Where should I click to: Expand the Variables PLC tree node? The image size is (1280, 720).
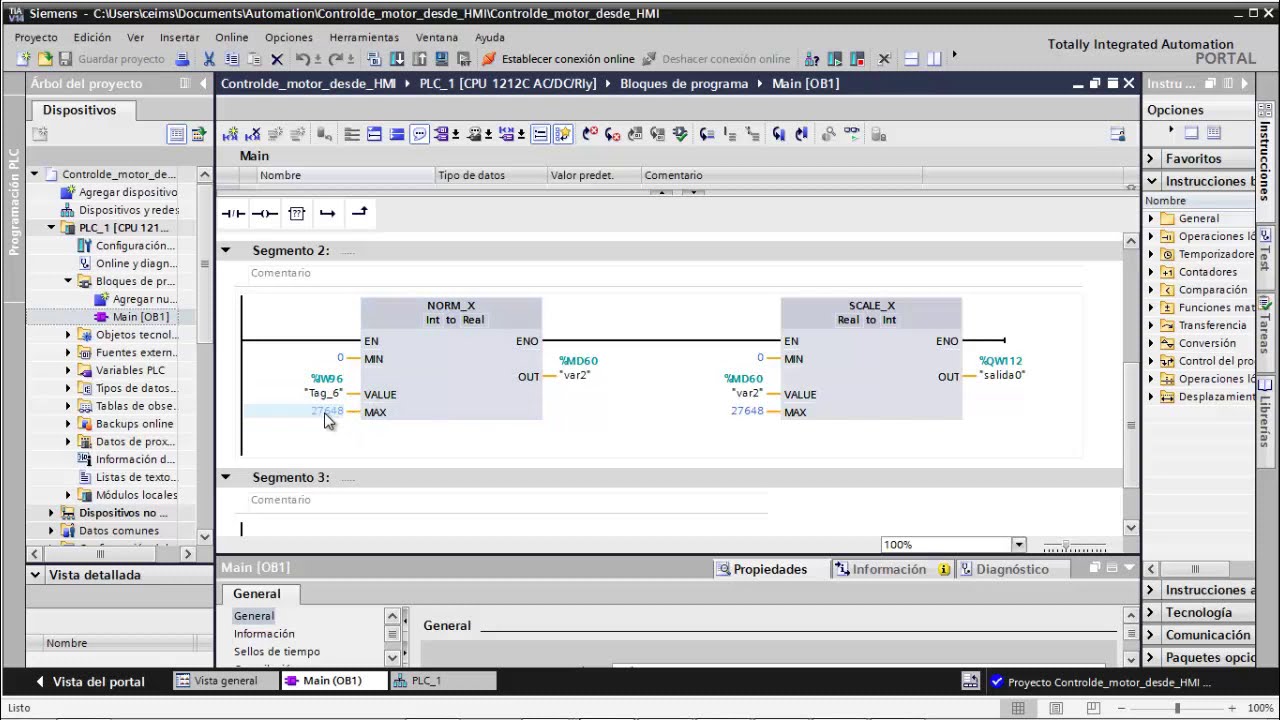click(x=68, y=370)
